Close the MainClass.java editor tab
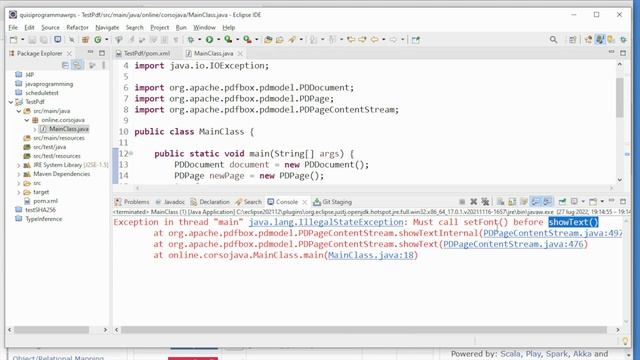 (240, 53)
